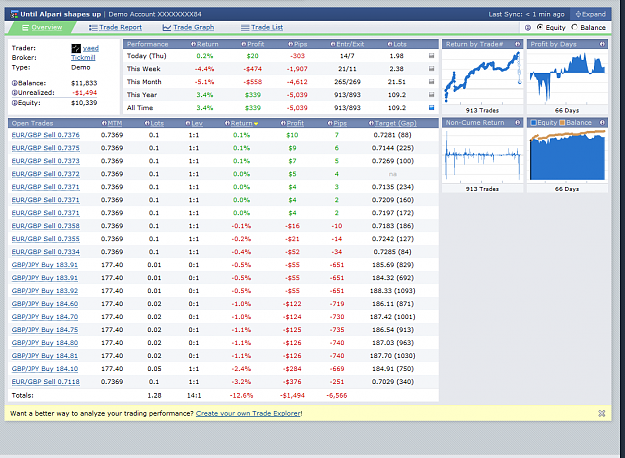This screenshot has height=458, width=625.
Task: Open trader profile link xaed
Action: point(91,49)
